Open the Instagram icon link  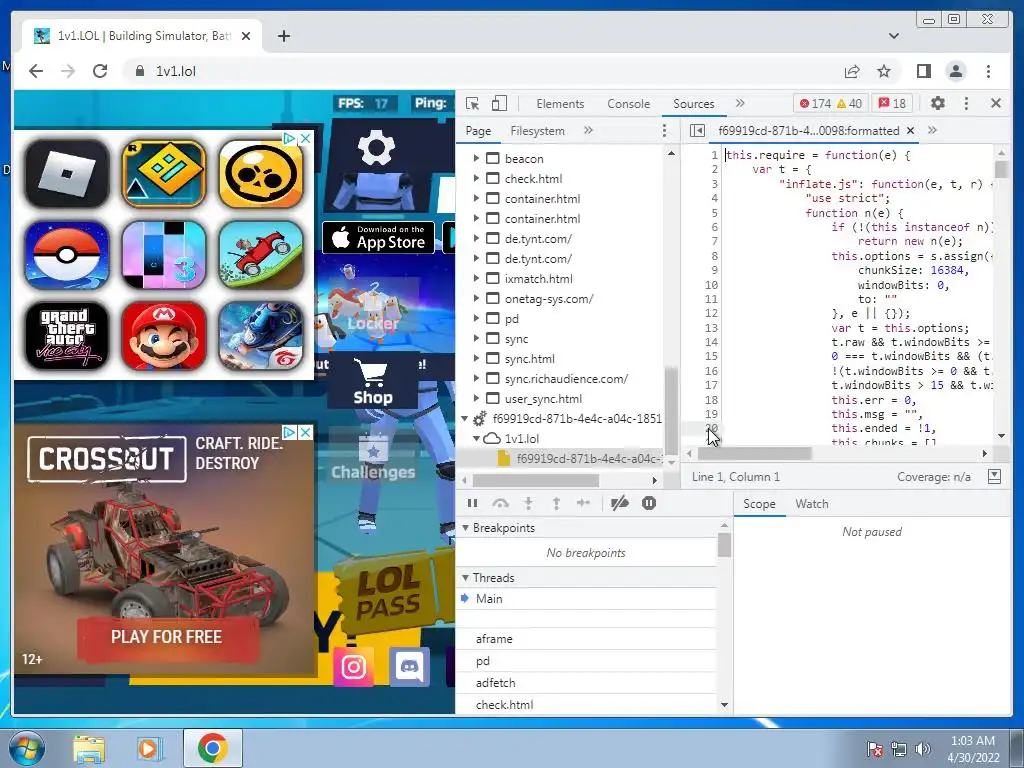coord(353,667)
